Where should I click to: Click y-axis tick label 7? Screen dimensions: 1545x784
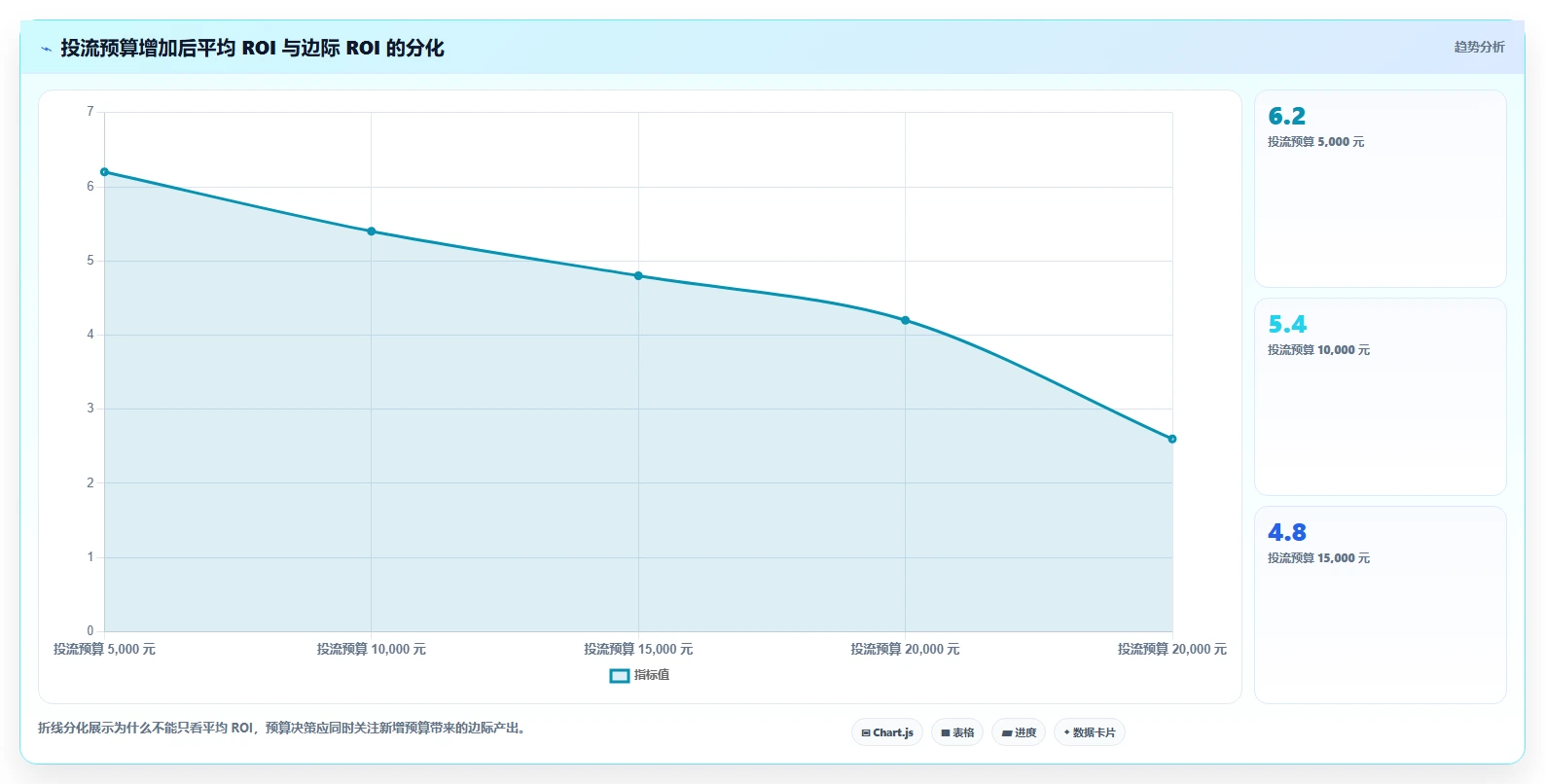[90, 112]
